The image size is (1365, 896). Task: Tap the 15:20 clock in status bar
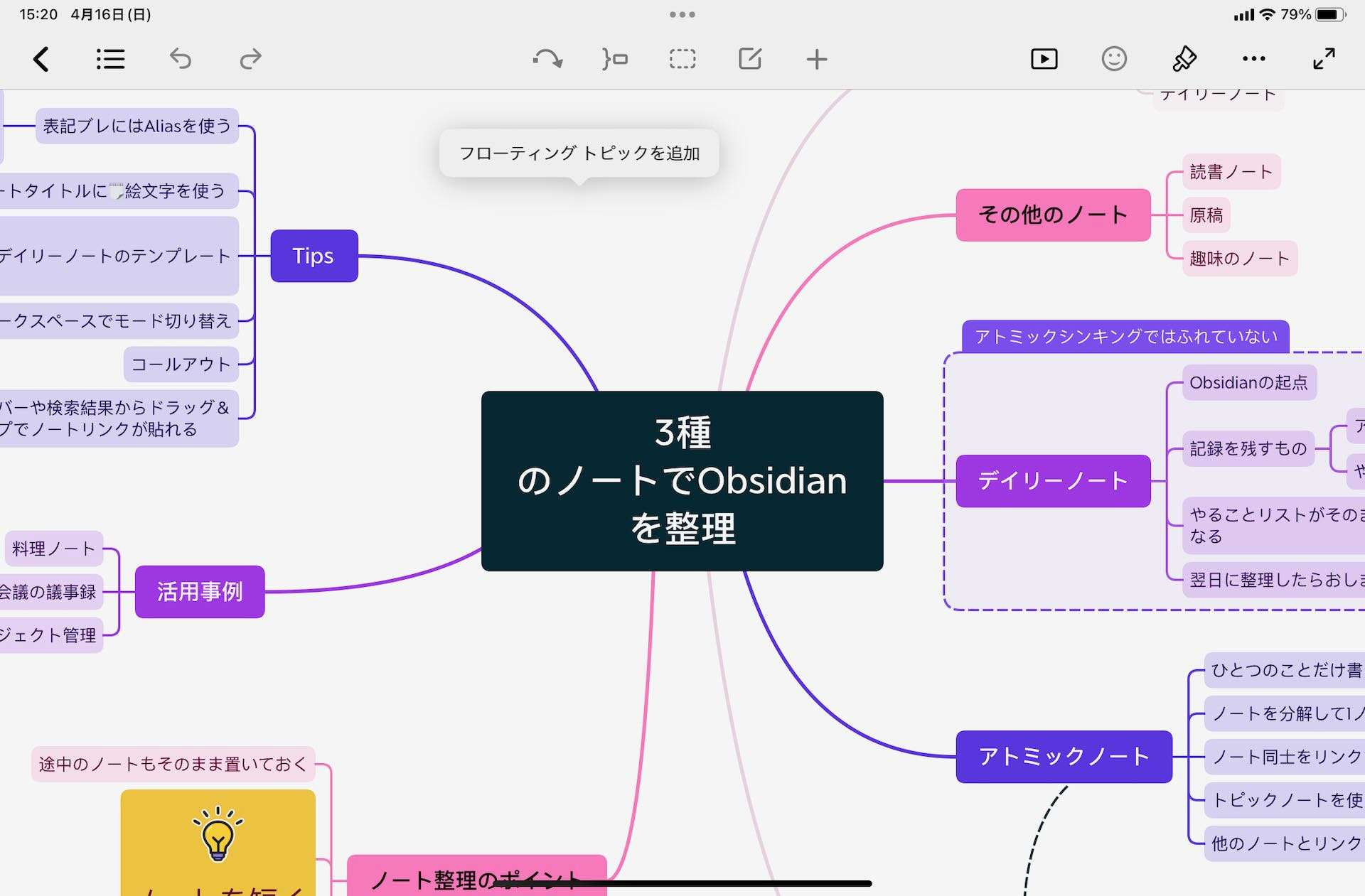(38, 14)
